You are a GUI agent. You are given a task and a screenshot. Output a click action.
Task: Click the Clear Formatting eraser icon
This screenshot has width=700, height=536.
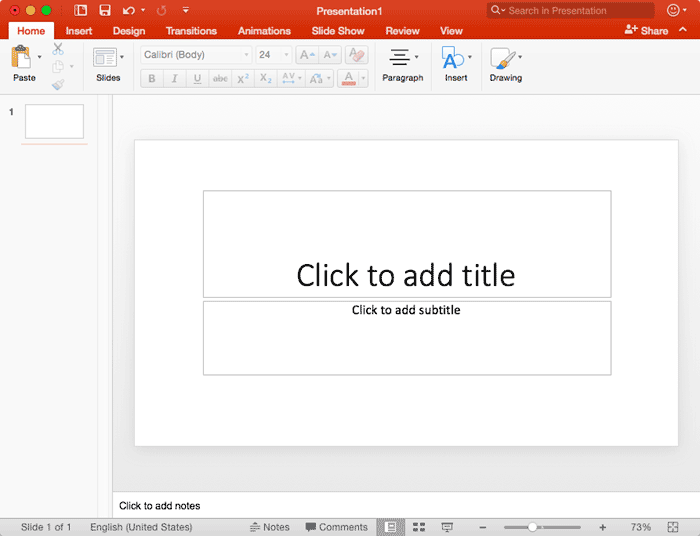[356, 55]
